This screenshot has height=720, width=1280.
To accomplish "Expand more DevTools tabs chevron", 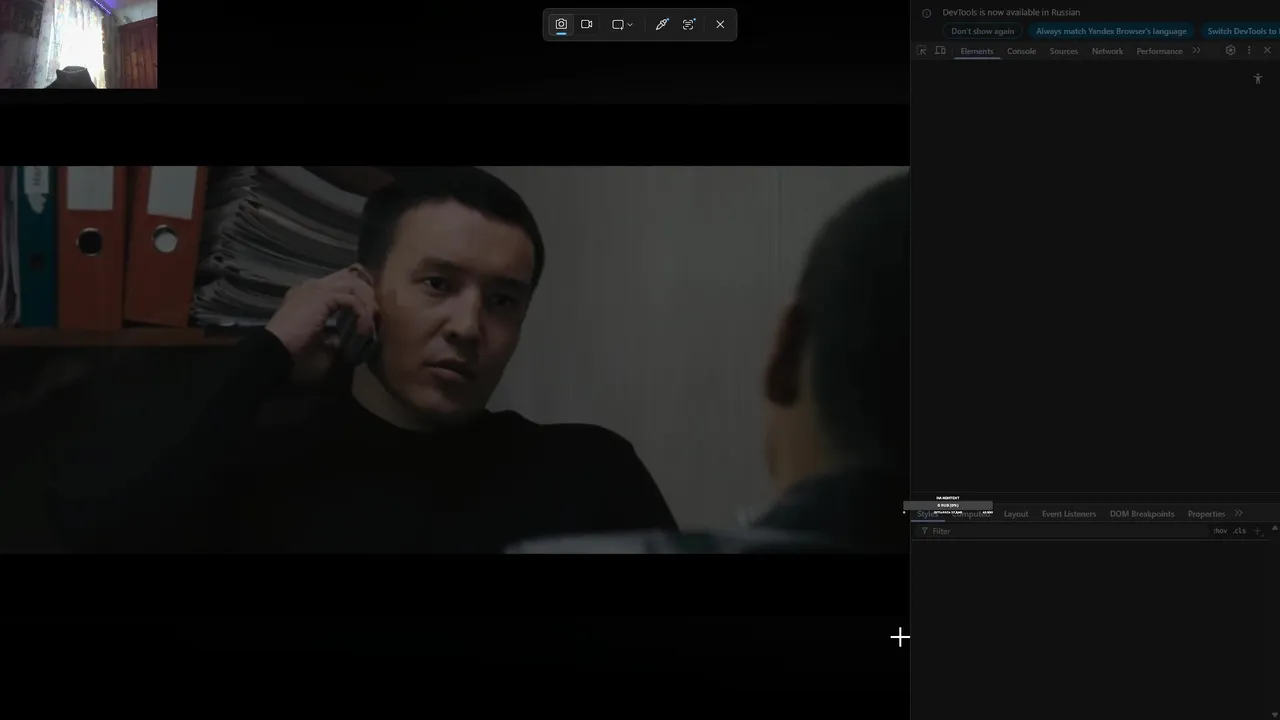I will click(1196, 51).
